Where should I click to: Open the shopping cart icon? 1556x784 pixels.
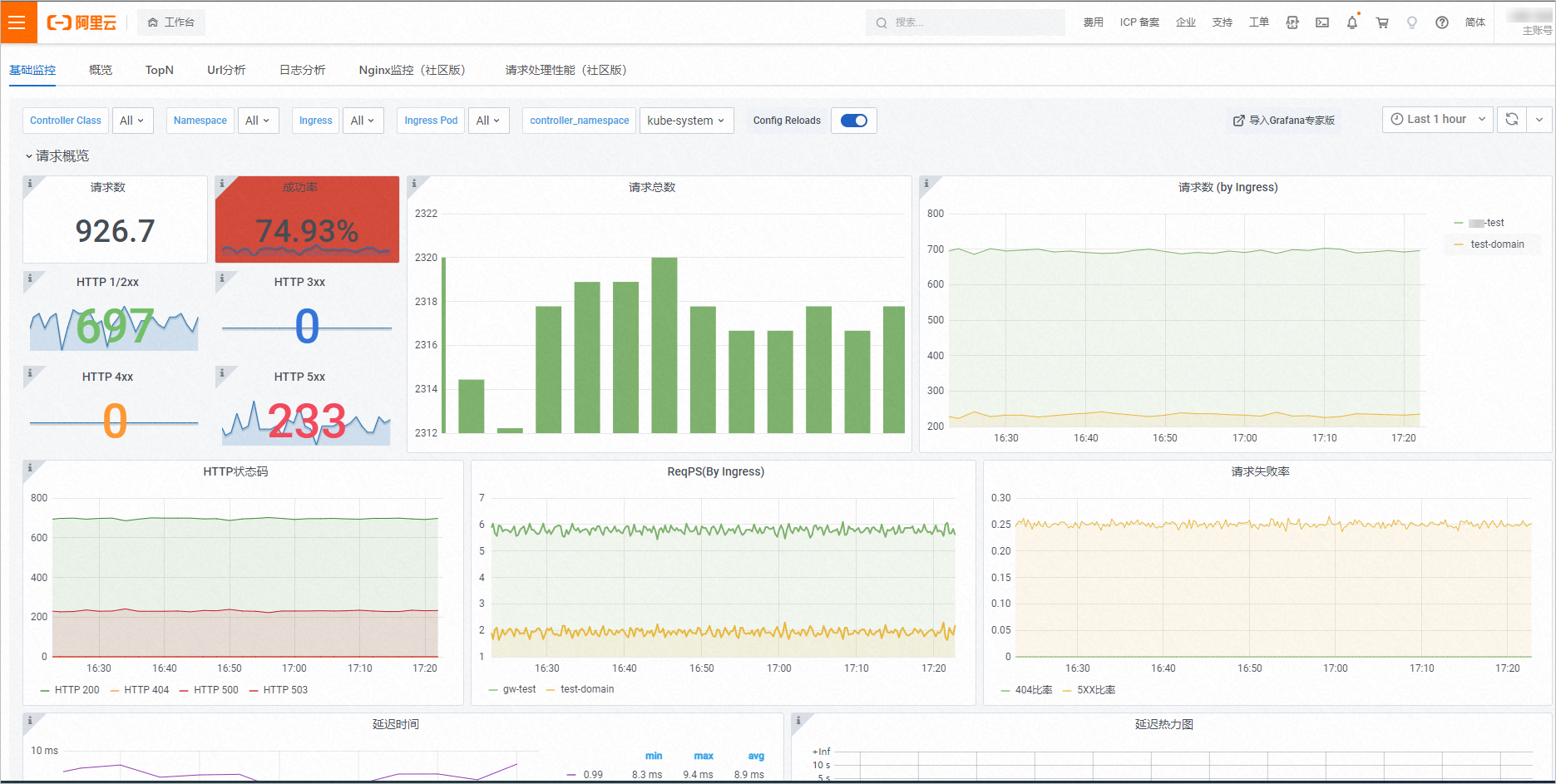point(1382,22)
